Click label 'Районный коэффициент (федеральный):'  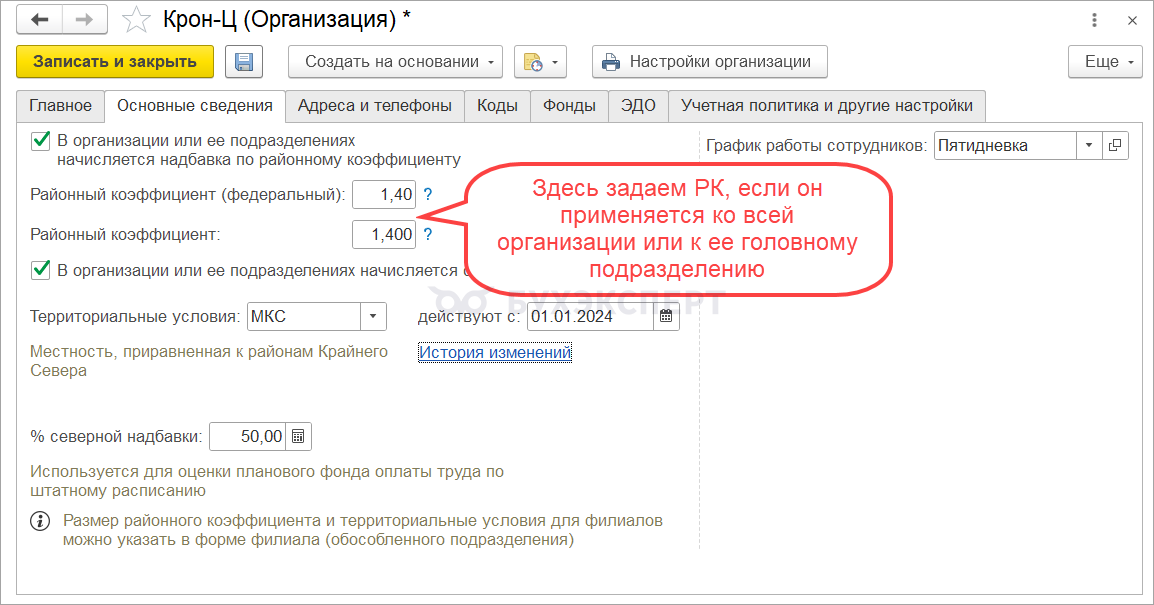pyautogui.click(x=188, y=195)
